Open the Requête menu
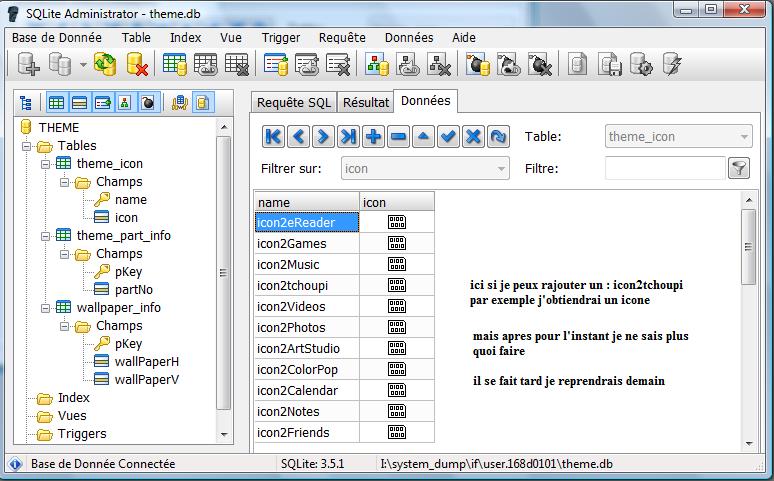This screenshot has height=481, width=774. pyautogui.click(x=342, y=37)
